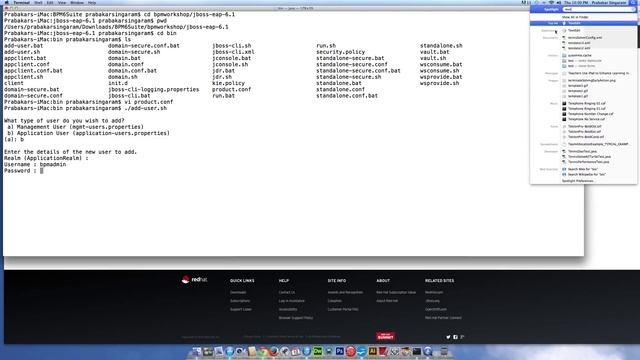This screenshot has height=360, width=640.
Task: Click the Awards and Recognition link
Action: pos(345,292)
